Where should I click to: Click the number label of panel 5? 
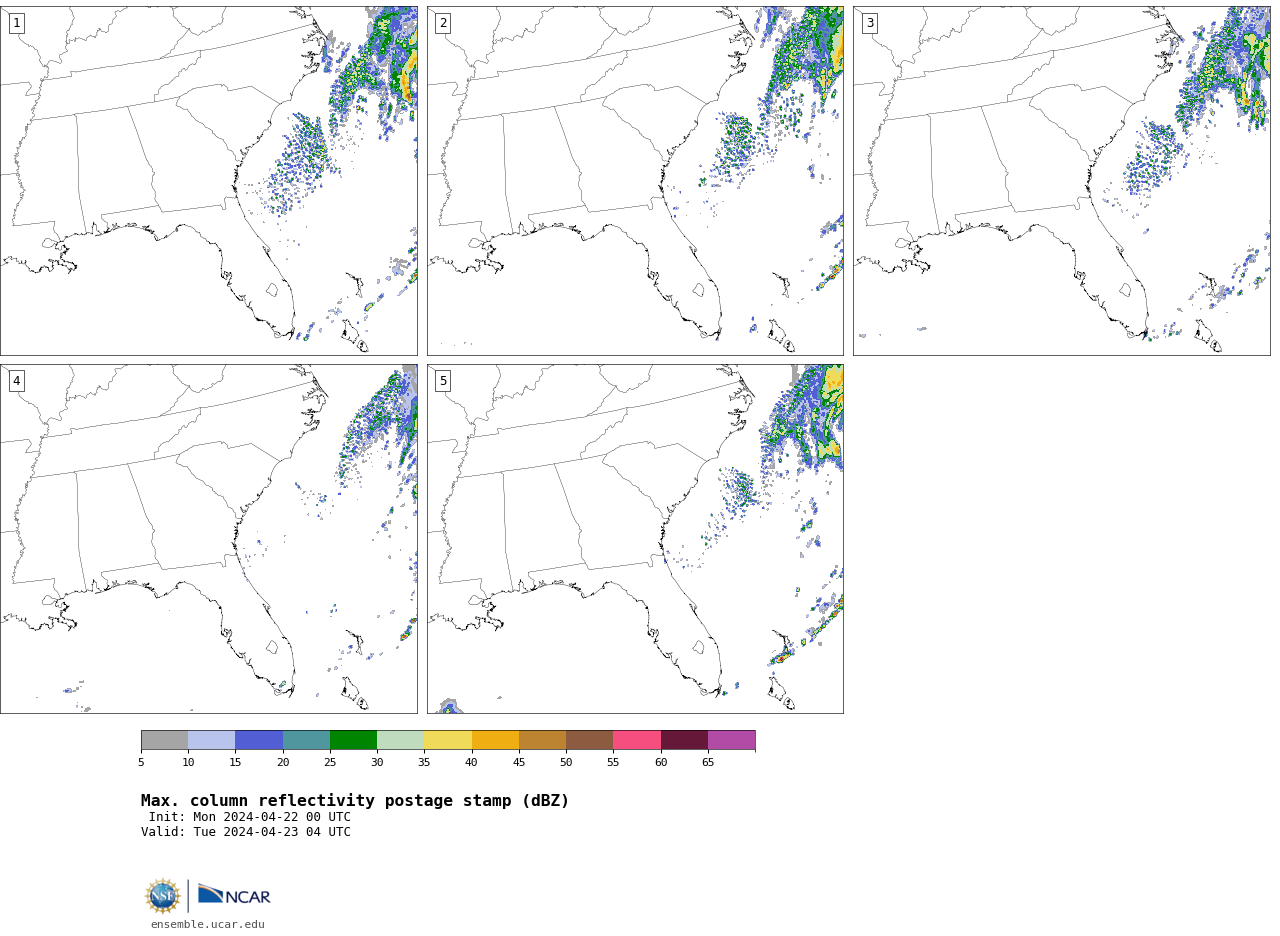point(443,381)
